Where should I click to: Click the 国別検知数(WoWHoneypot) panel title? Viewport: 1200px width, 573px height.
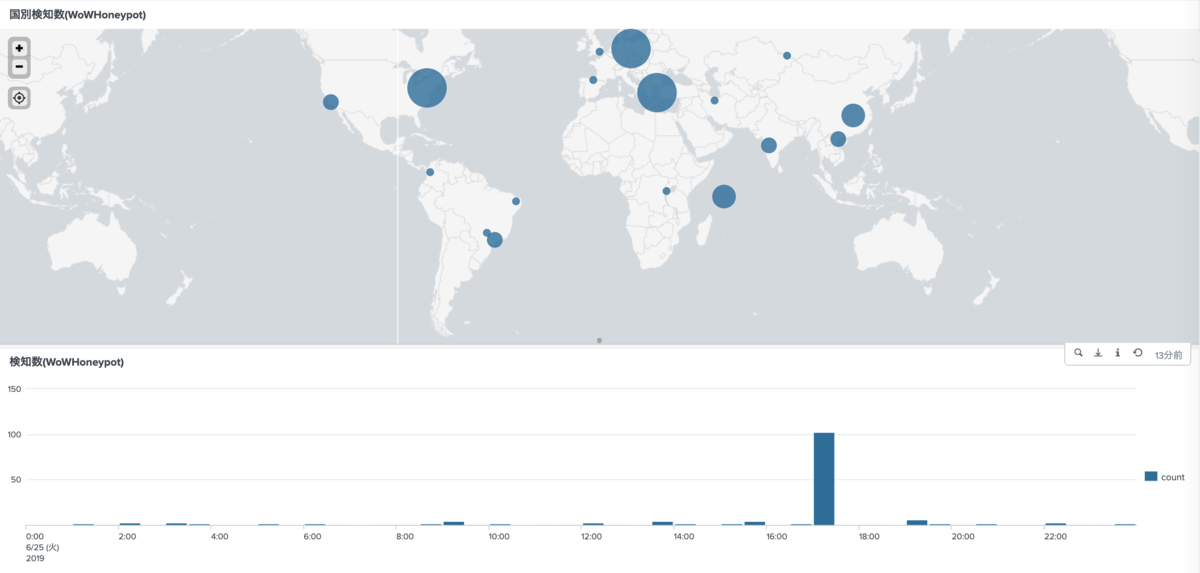coord(77,14)
